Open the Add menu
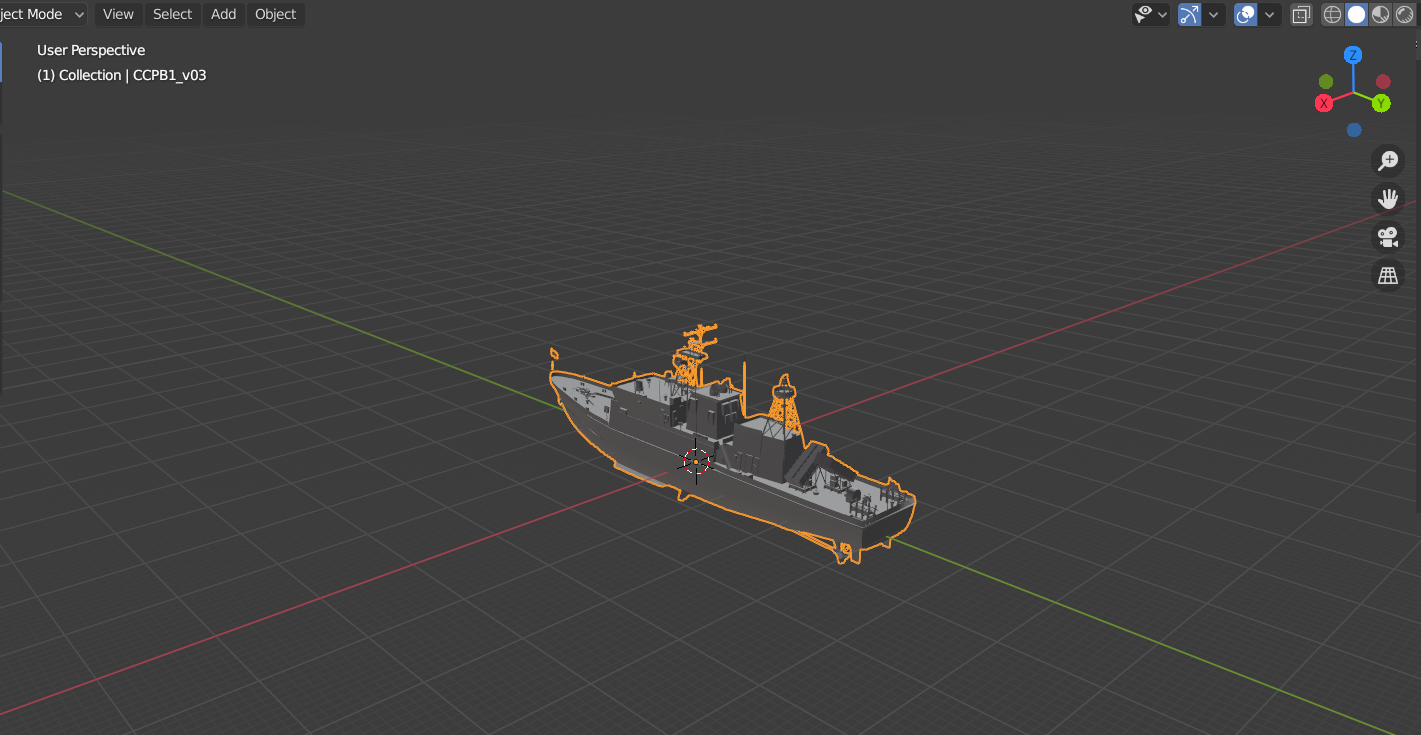1421x735 pixels. (224, 14)
